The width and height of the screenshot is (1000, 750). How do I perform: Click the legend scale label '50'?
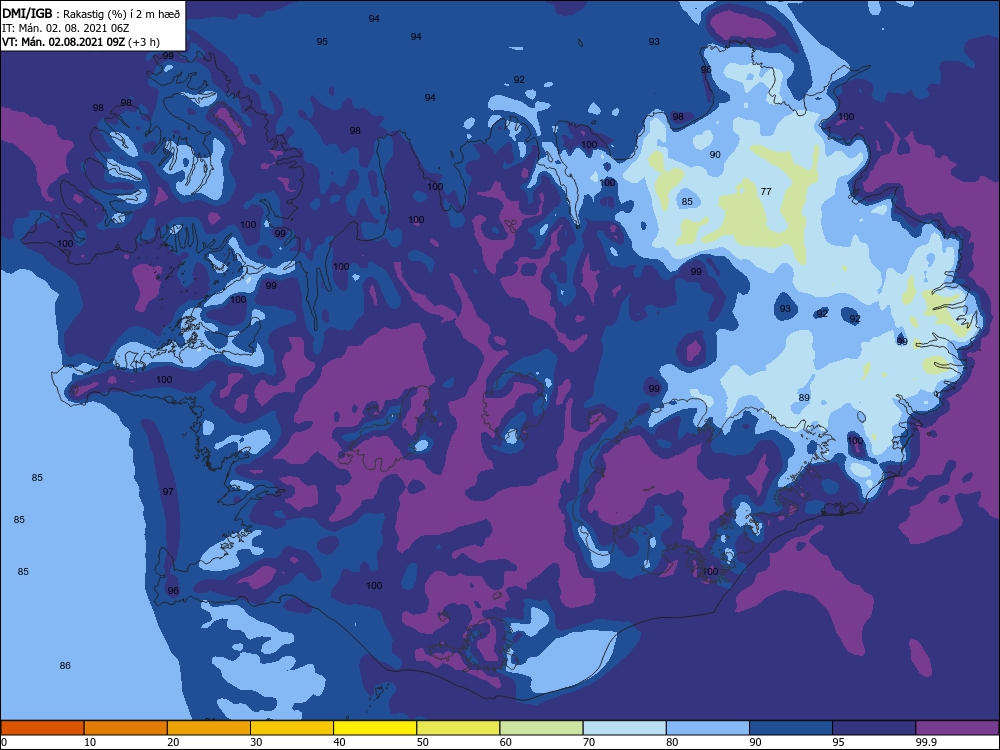tap(423, 742)
